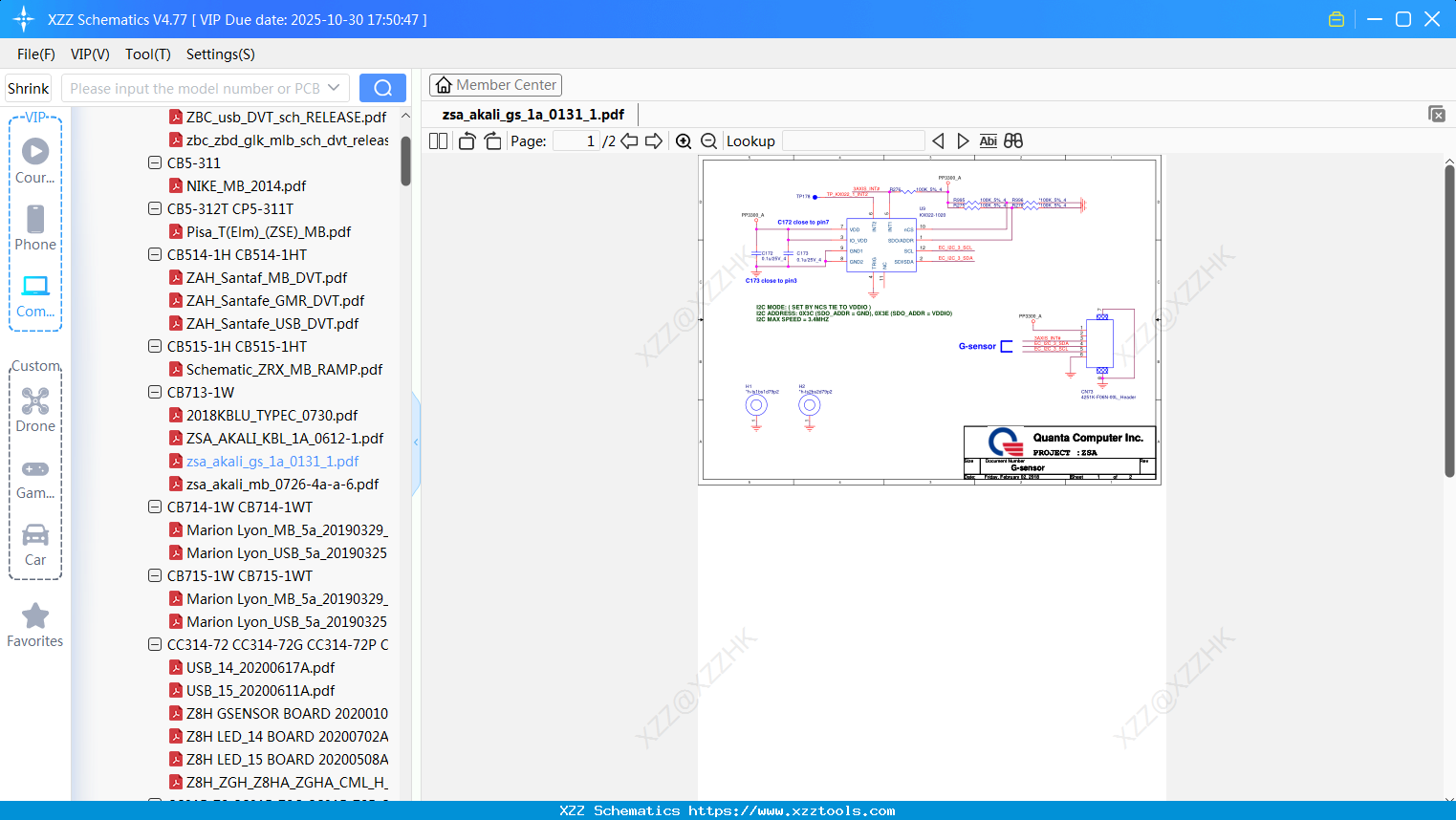The image size is (1456, 820).
Task: Click the yellow VIP briefcase icon in title bar
Action: [x=1336, y=19]
